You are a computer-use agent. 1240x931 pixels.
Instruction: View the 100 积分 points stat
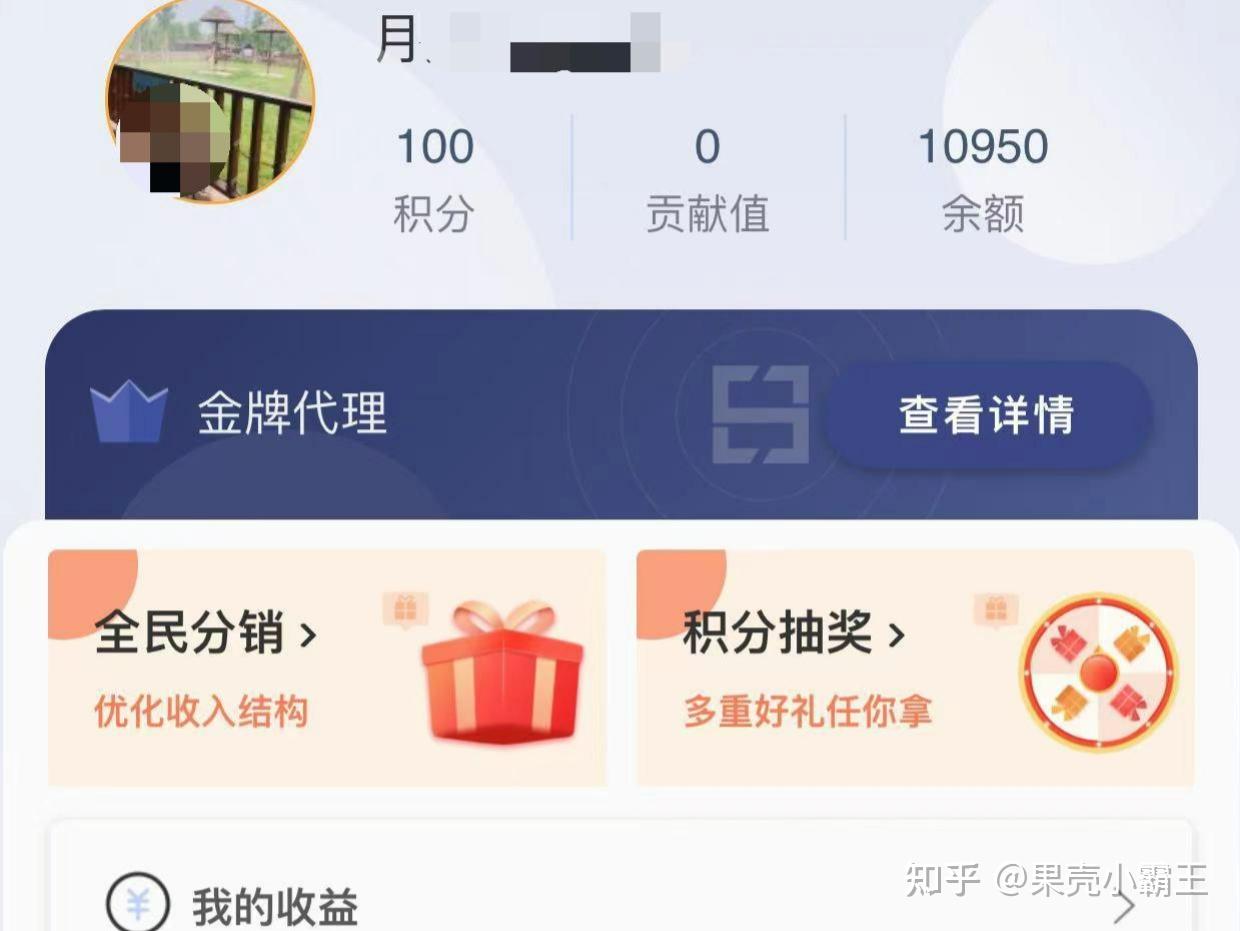[x=434, y=178]
